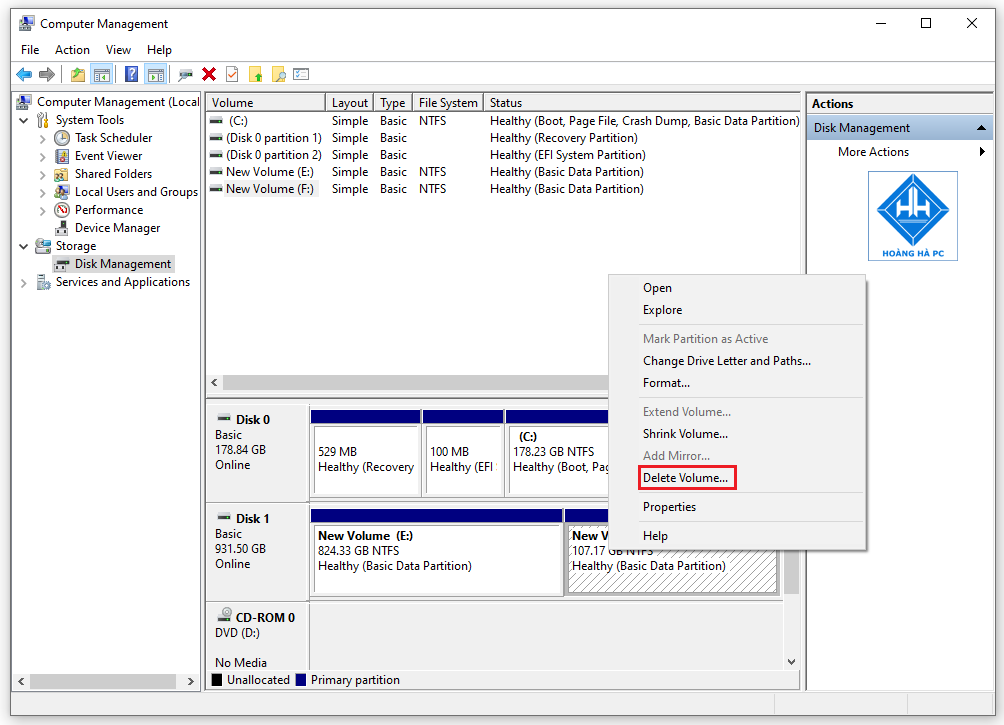Screen dimensions: 1004x725
Task: Click the red X Delete toolbar icon
Action: click(209, 74)
